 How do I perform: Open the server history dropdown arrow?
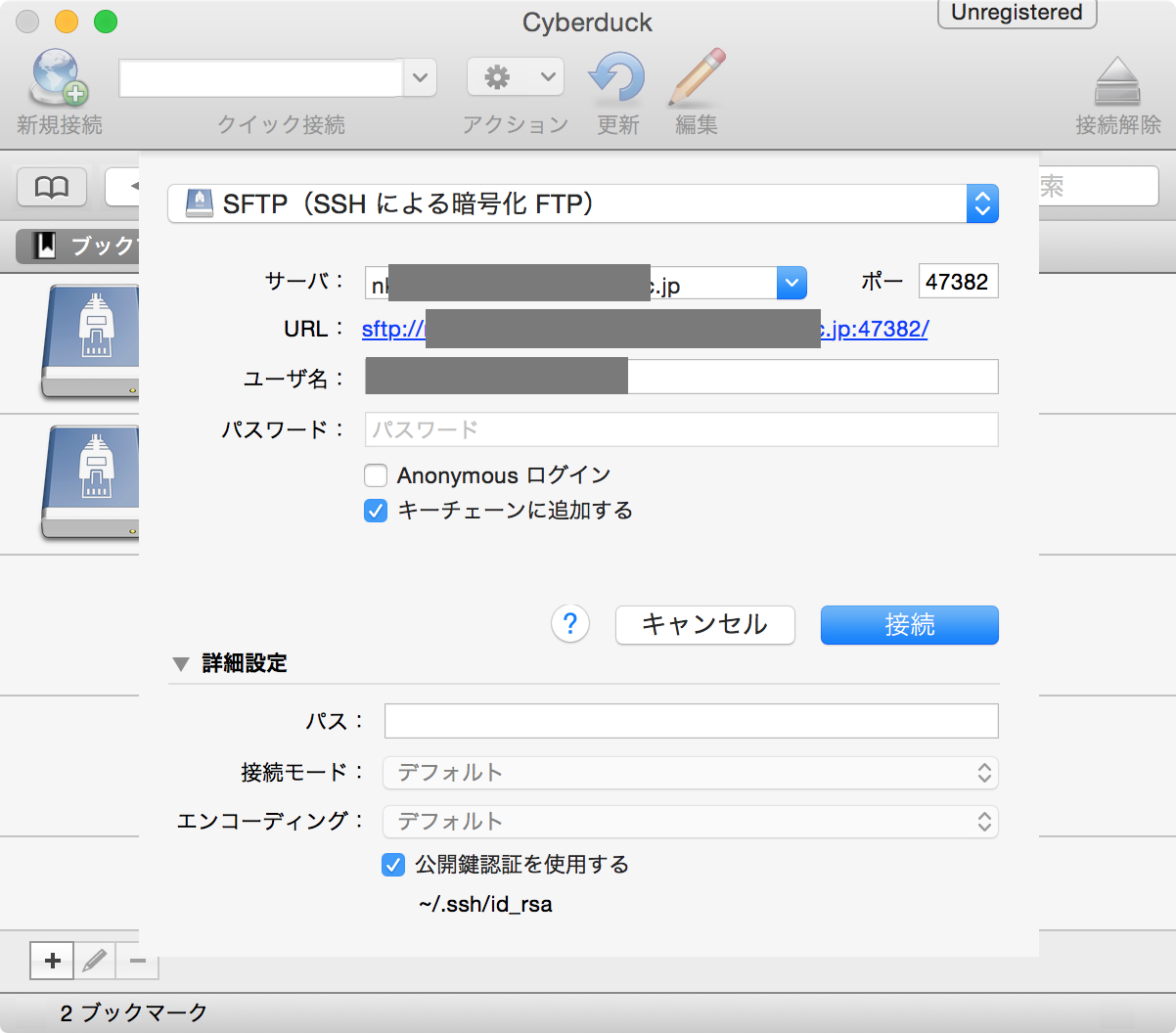[792, 283]
